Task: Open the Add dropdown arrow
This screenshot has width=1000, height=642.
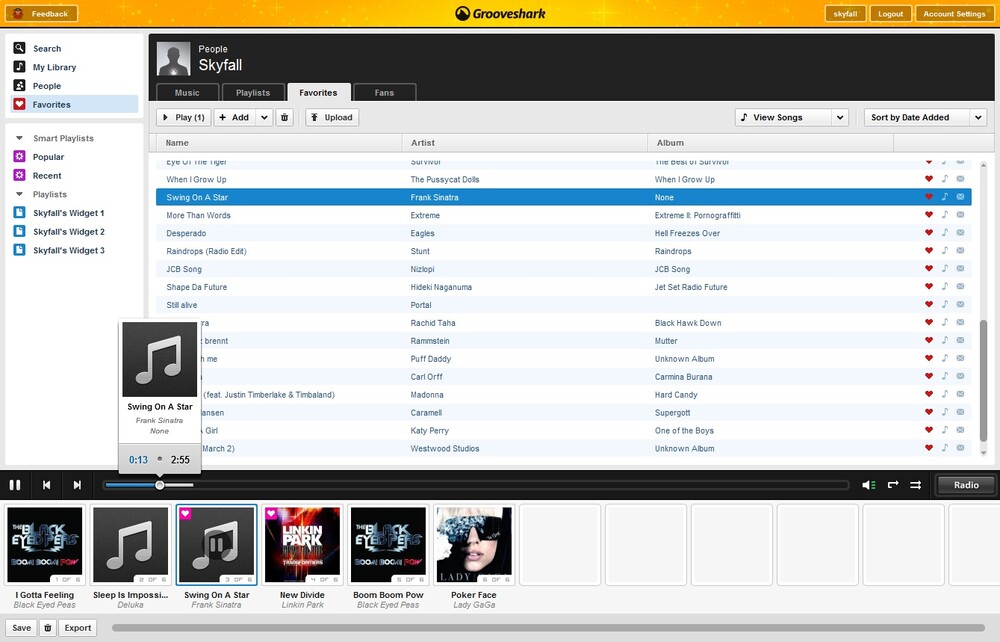Action: point(264,117)
